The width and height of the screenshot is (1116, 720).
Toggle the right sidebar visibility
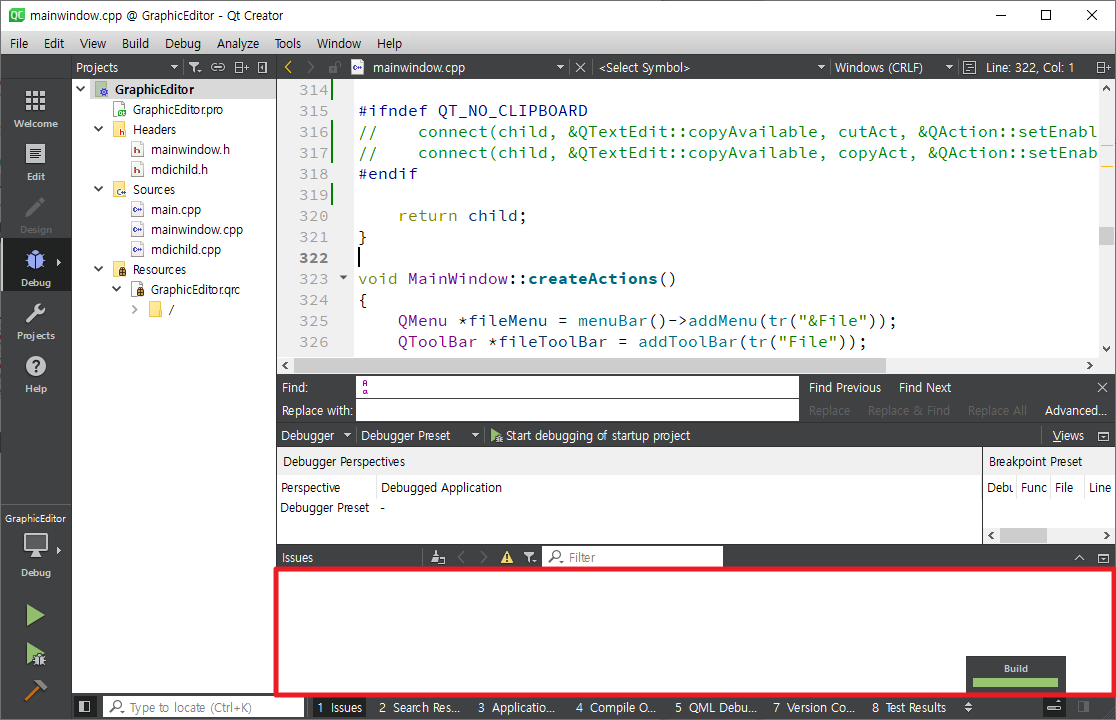tap(1083, 706)
